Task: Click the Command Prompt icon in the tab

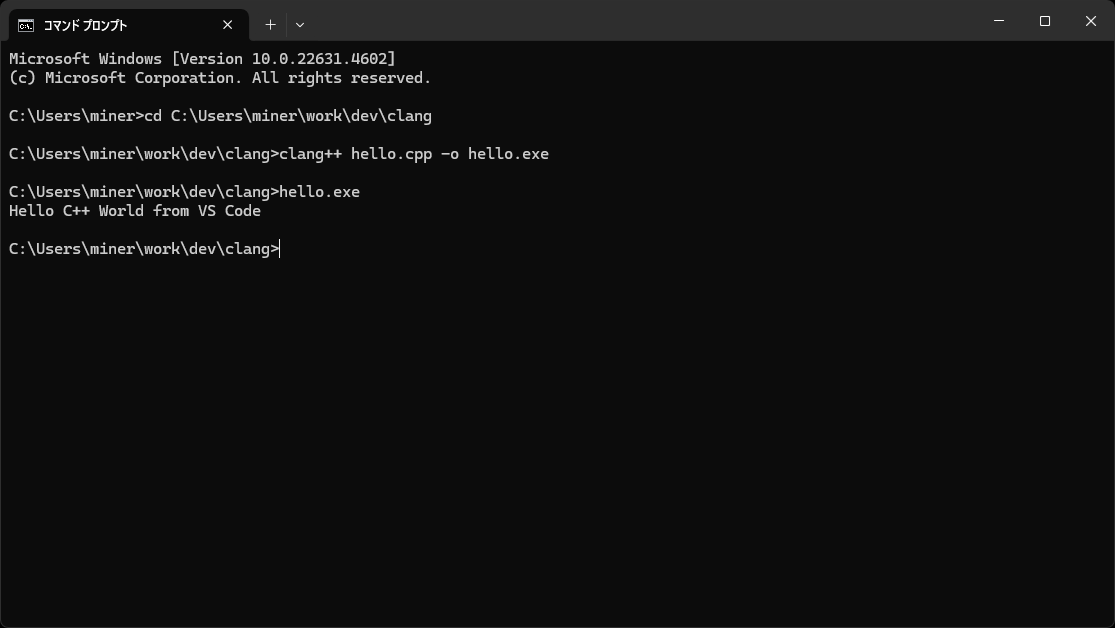Action: click(26, 25)
